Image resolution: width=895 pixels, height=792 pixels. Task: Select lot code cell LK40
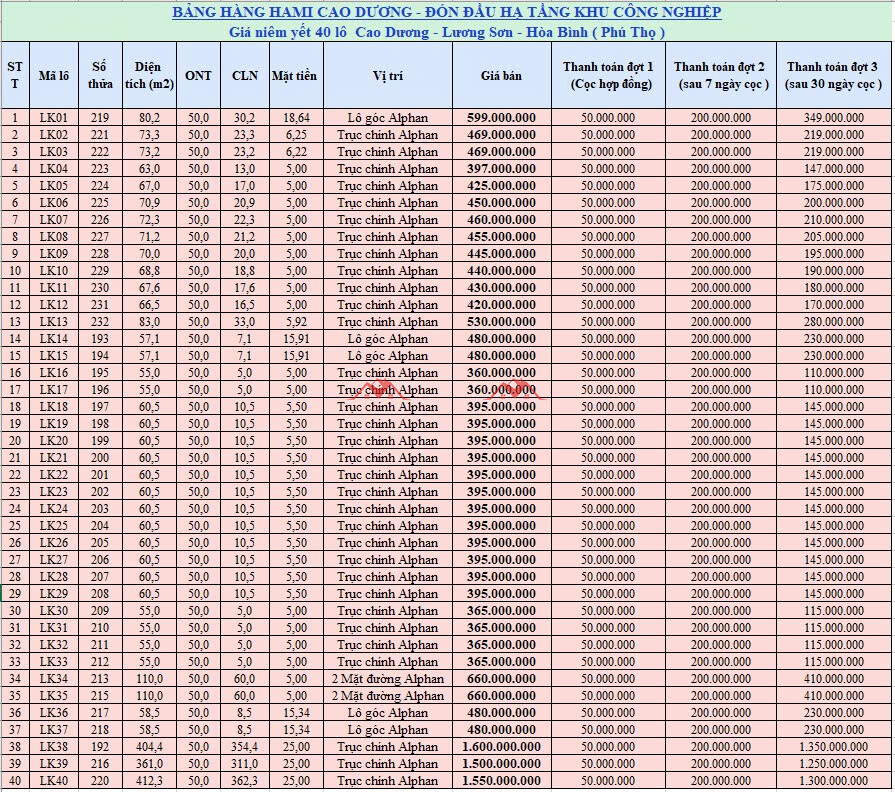click(53, 781)
